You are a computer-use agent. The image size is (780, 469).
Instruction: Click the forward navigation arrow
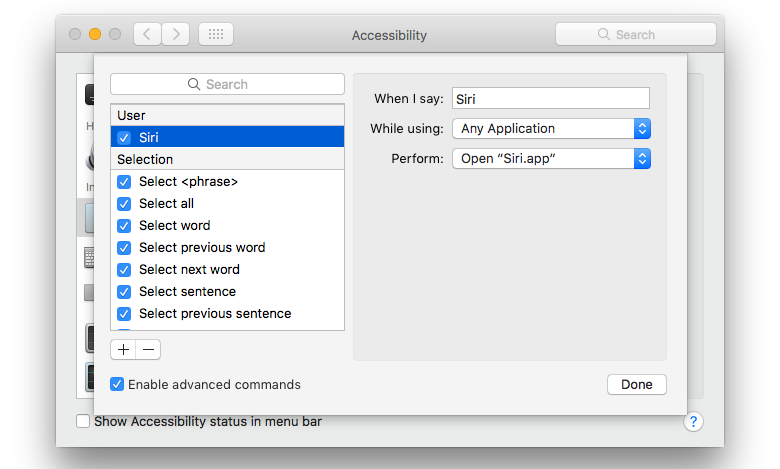point(176,34)
